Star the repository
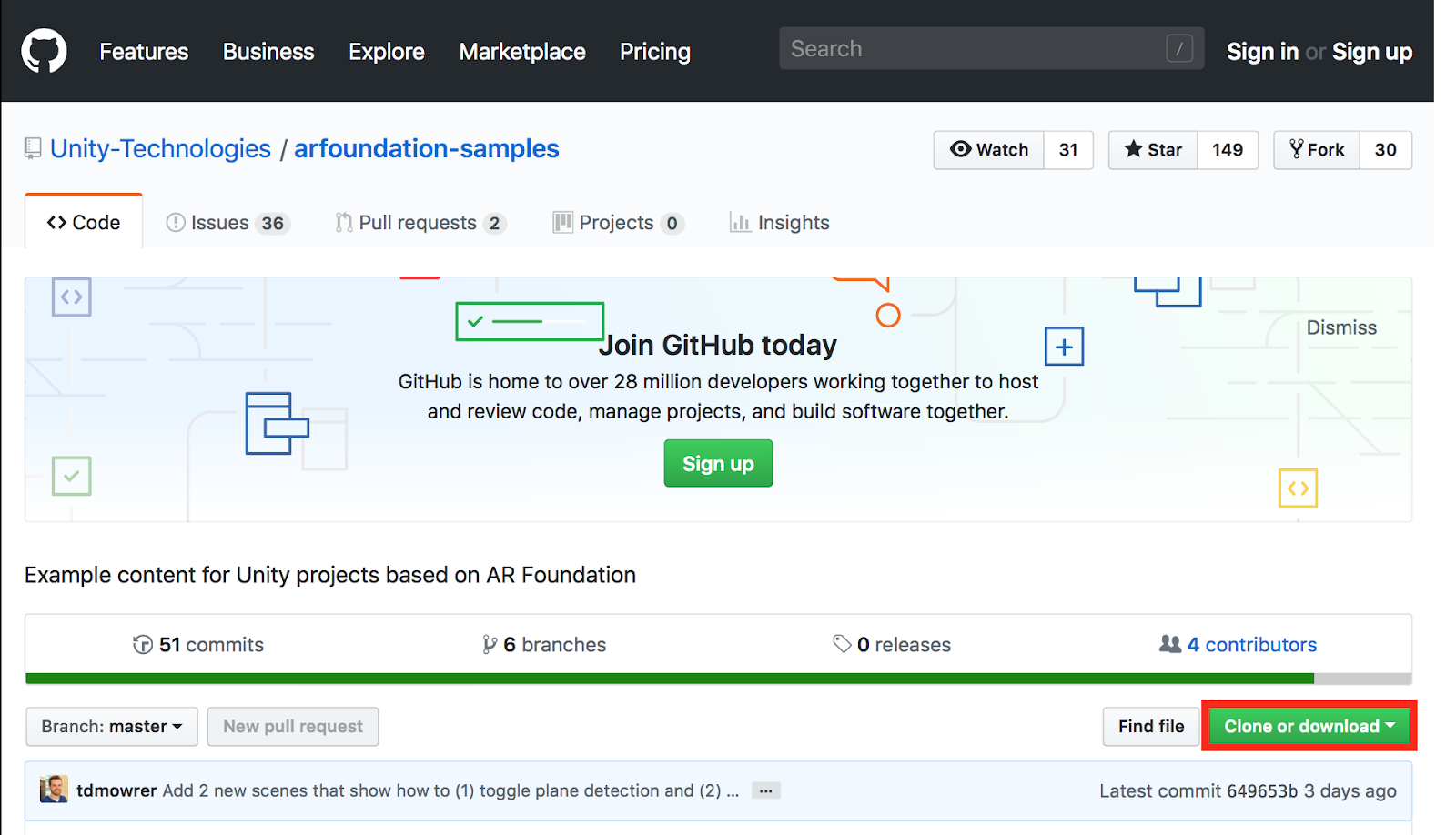This screenshot has width=1456, height=835. (1153, 150)
